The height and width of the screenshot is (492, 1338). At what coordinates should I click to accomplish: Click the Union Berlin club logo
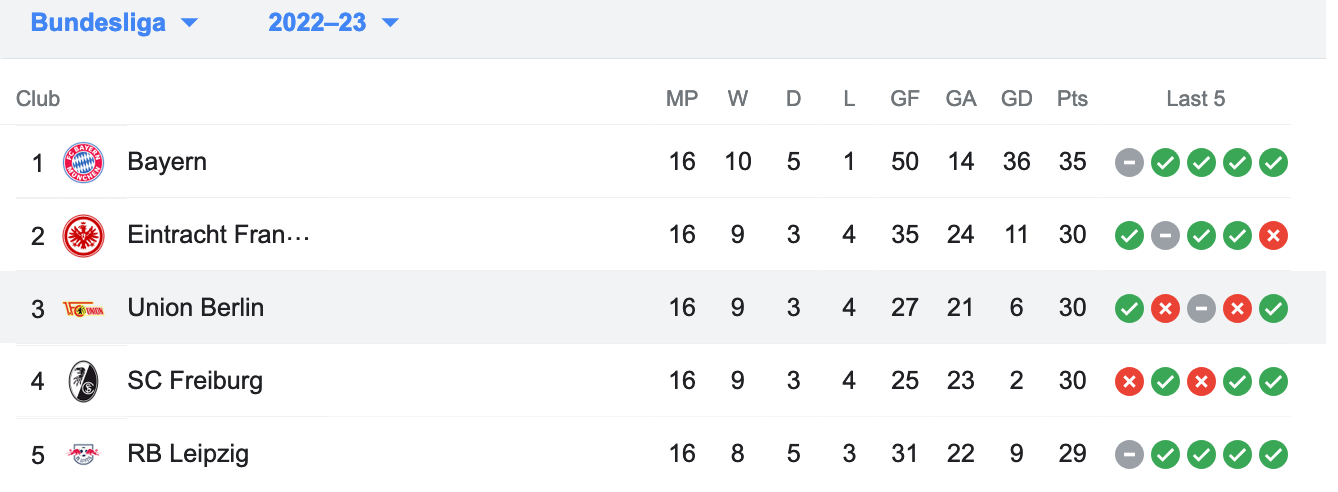point(83,308)
